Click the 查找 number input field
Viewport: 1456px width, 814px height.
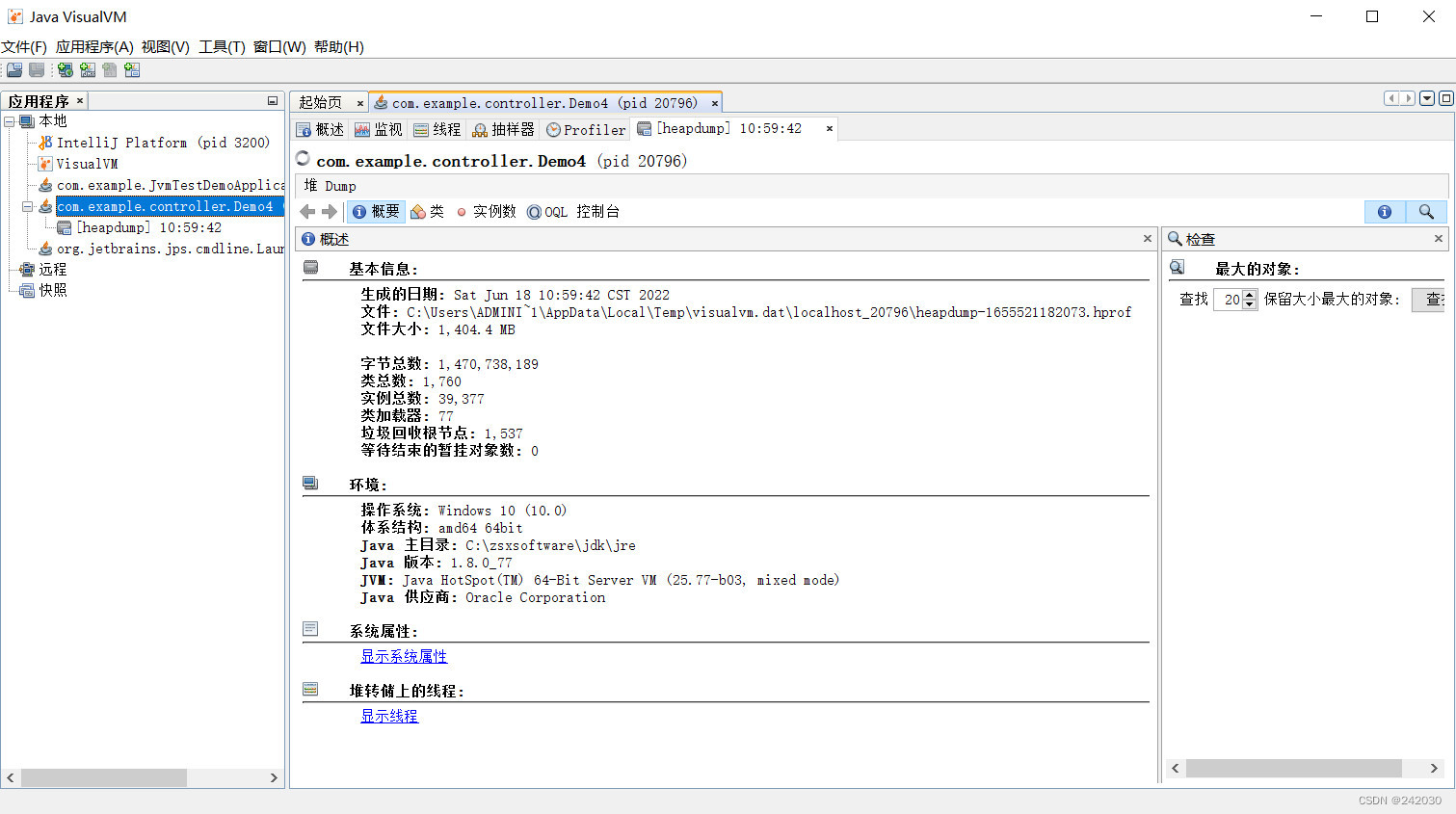pyautogui.click(x=1229, y=300)
